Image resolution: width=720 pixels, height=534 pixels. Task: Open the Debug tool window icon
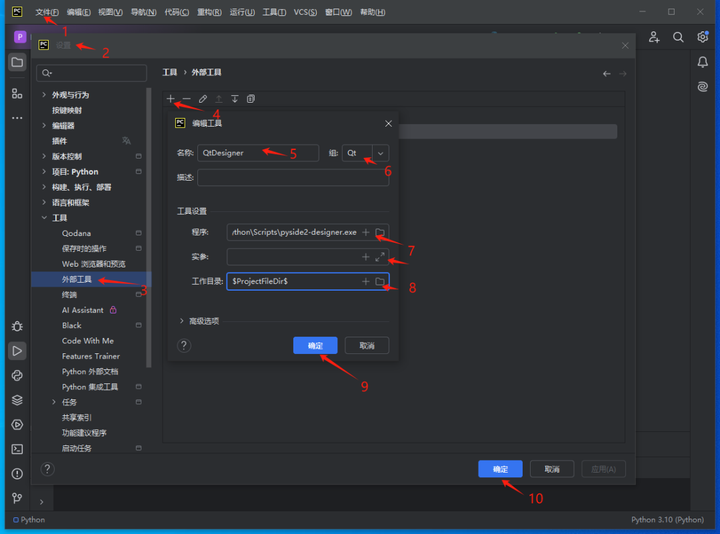pos(17,326)
